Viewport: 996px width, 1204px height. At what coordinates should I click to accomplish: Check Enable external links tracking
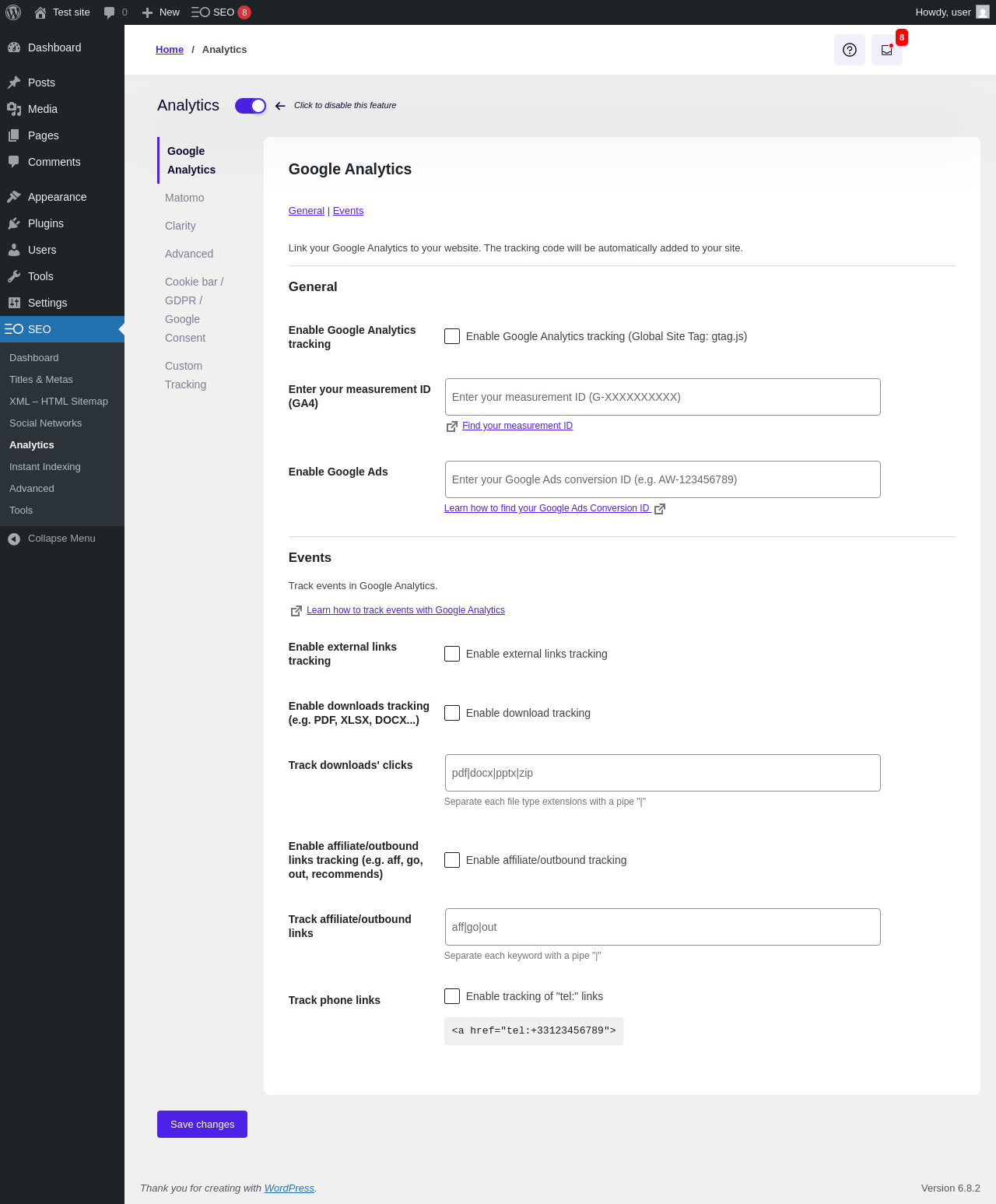pos(452,654)
